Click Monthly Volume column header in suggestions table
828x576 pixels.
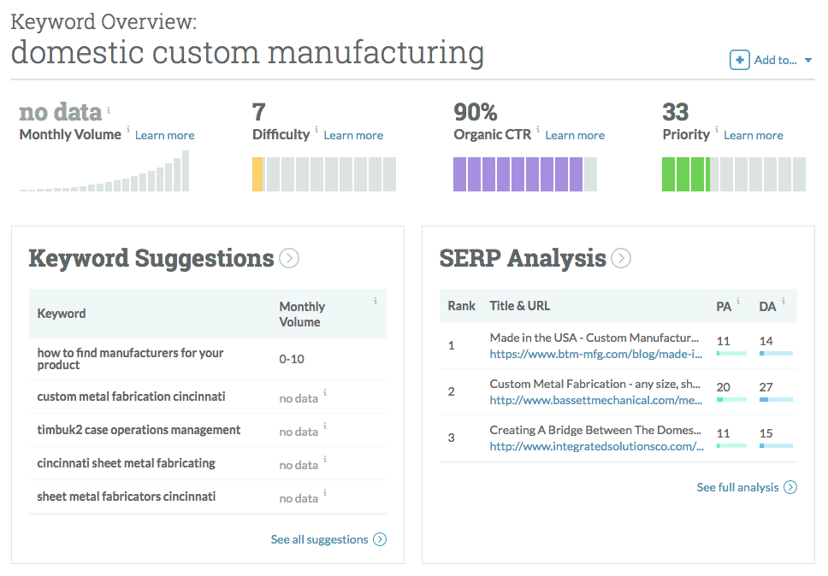(302, 314)
